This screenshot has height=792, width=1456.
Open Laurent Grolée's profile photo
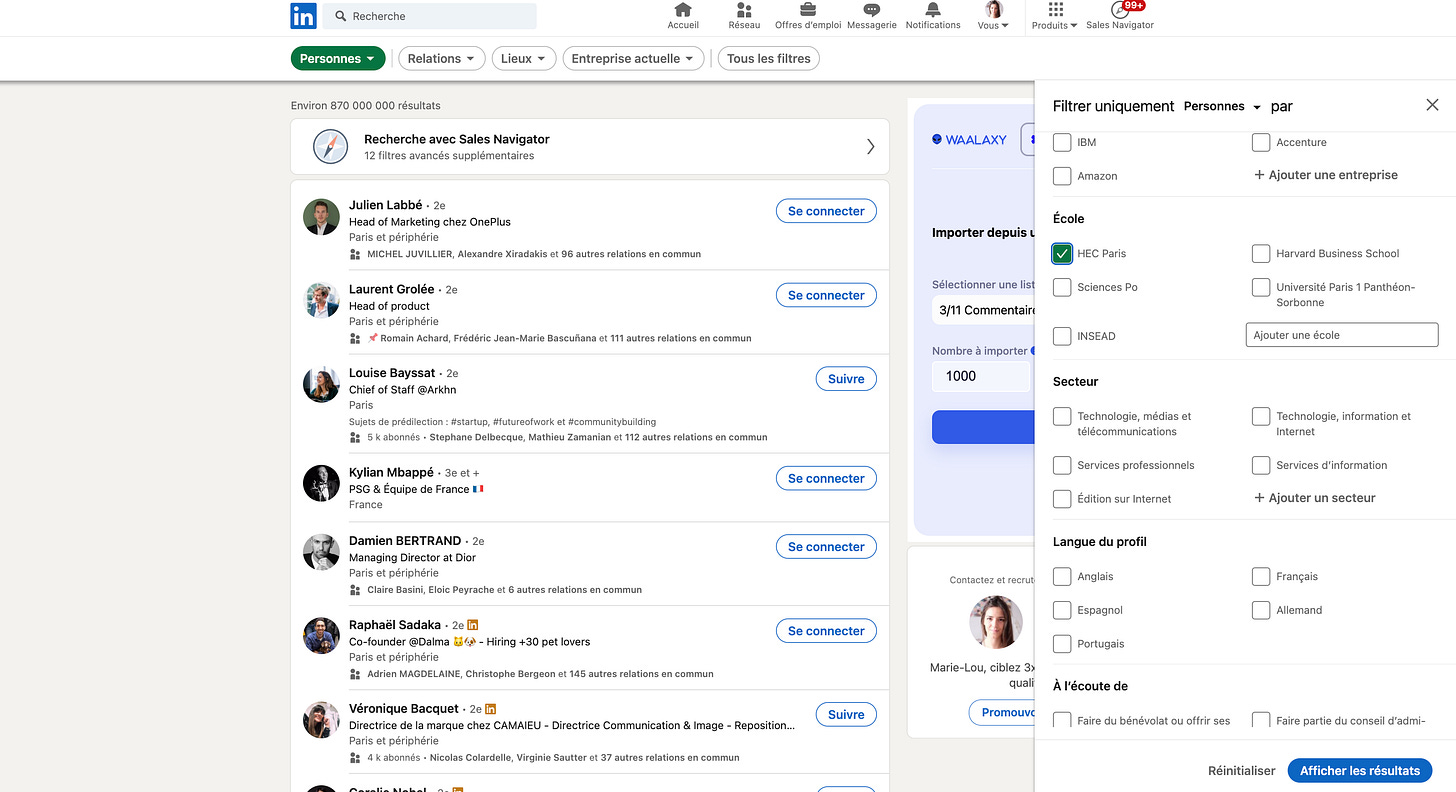pos(322,301)
